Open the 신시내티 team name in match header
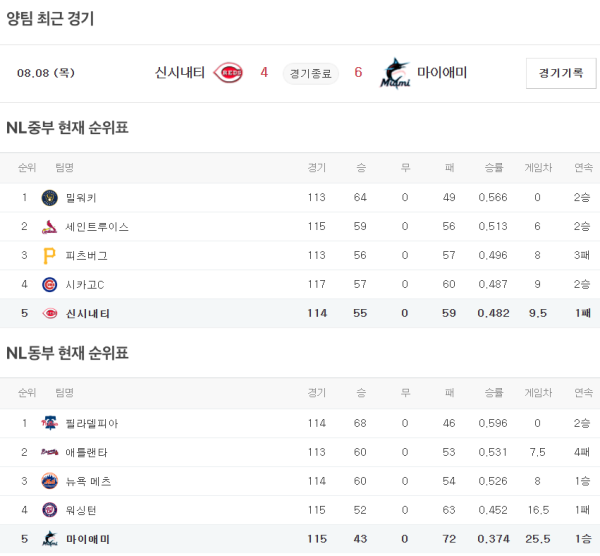The image size is (600, 556). click(x=180, y=72)
